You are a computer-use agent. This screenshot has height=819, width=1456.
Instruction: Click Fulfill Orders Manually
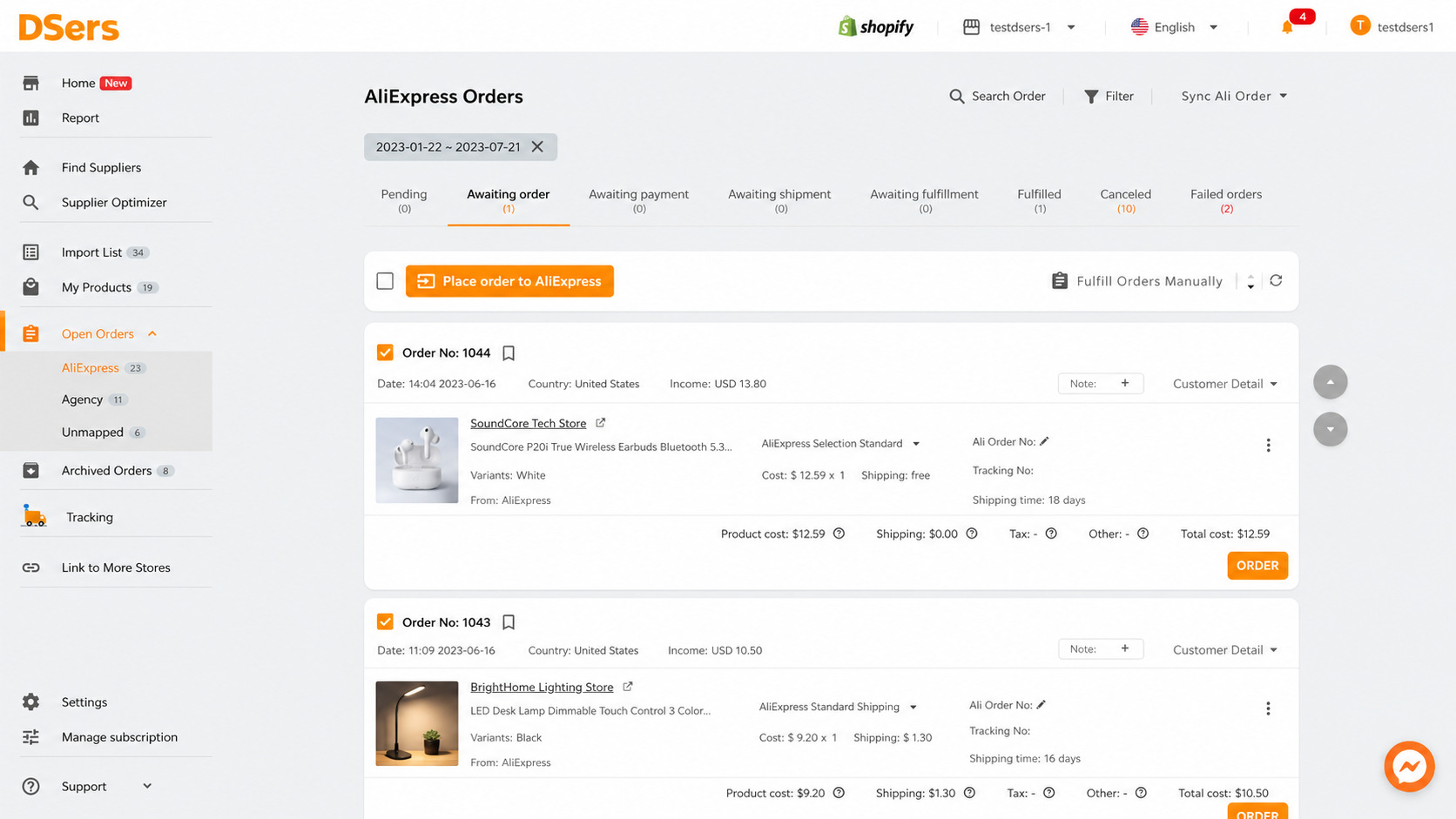tap(1136, 281)
